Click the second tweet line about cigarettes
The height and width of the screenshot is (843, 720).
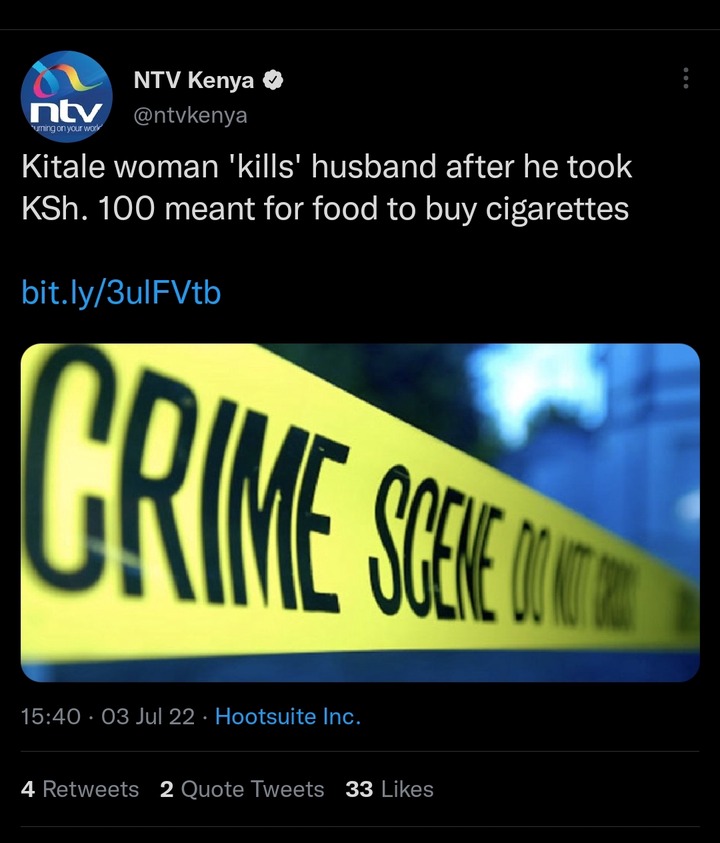point(325,209)
